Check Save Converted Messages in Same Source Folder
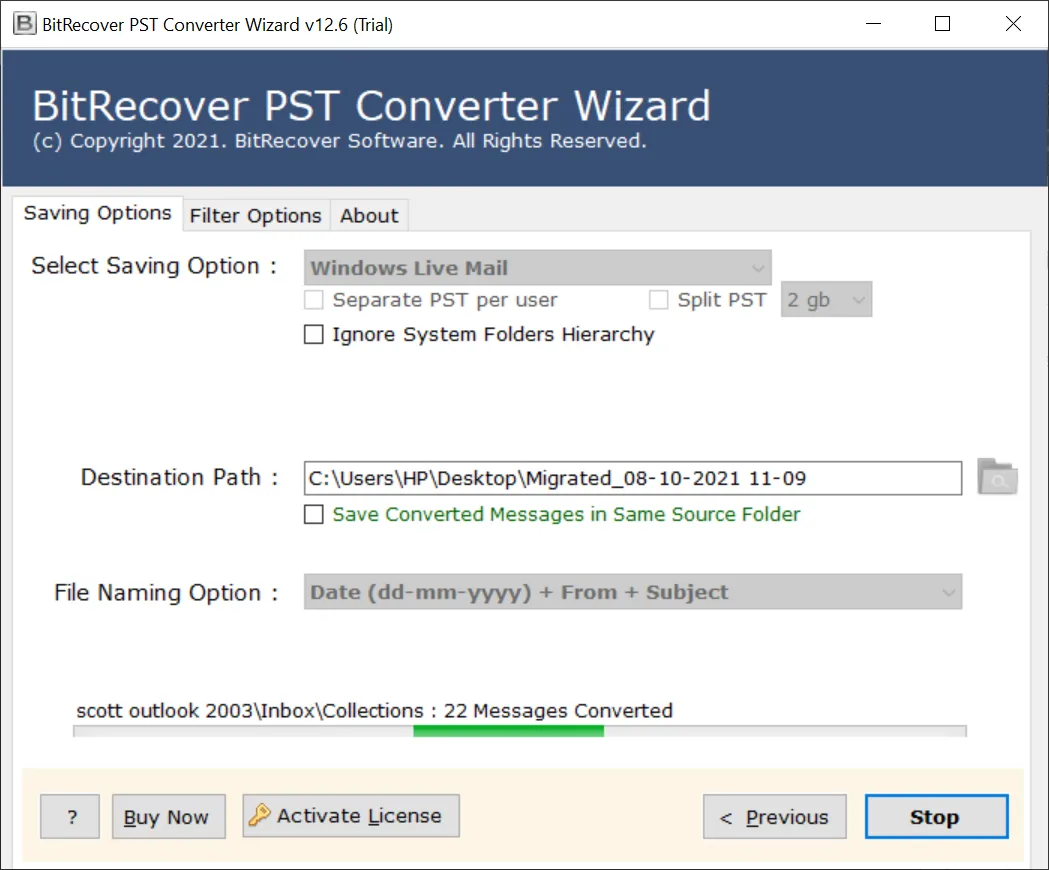The height and width of the screenshot is (870, 1049). [x=314, y=514]
